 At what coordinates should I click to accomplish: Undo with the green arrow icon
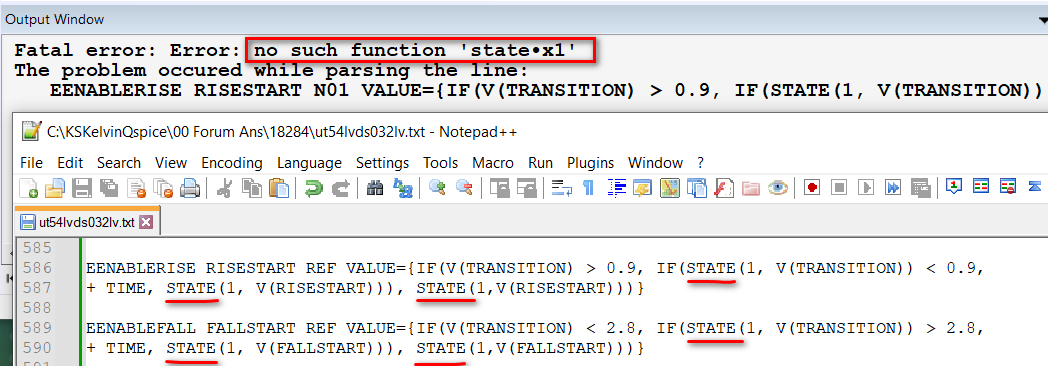point(313,188)
